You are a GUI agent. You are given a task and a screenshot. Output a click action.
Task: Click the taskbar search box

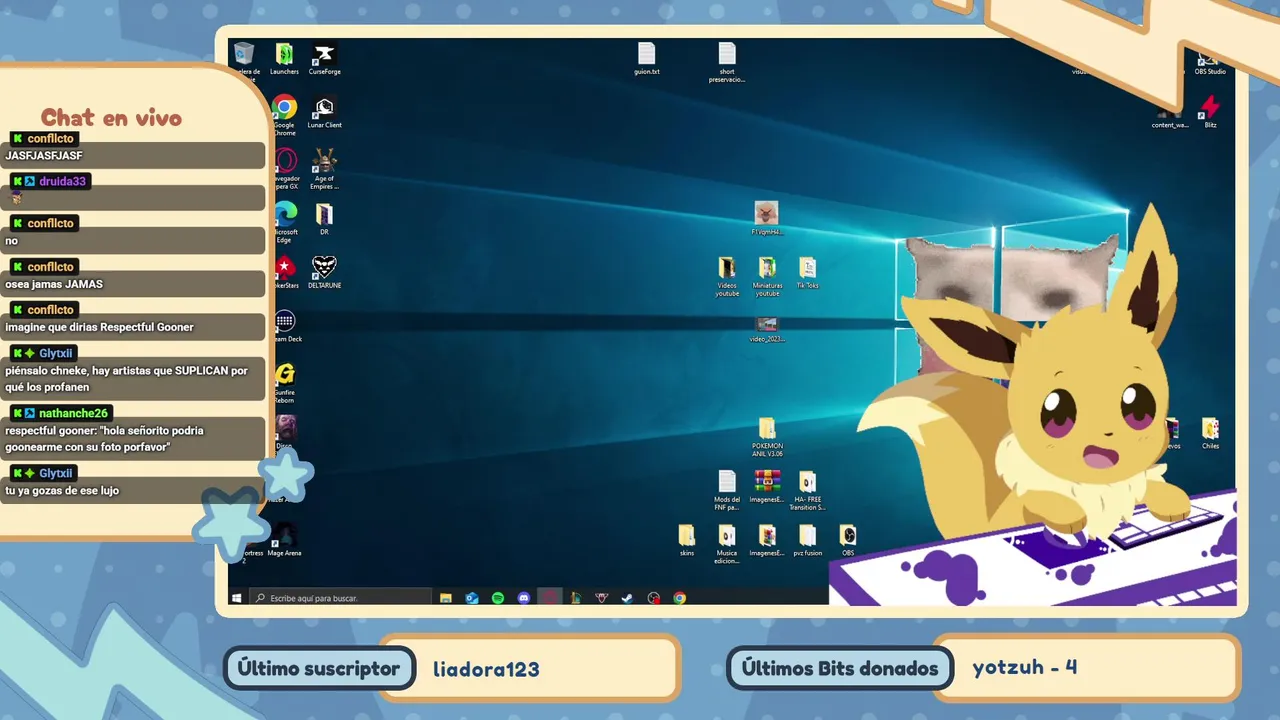tap(340, 598)
